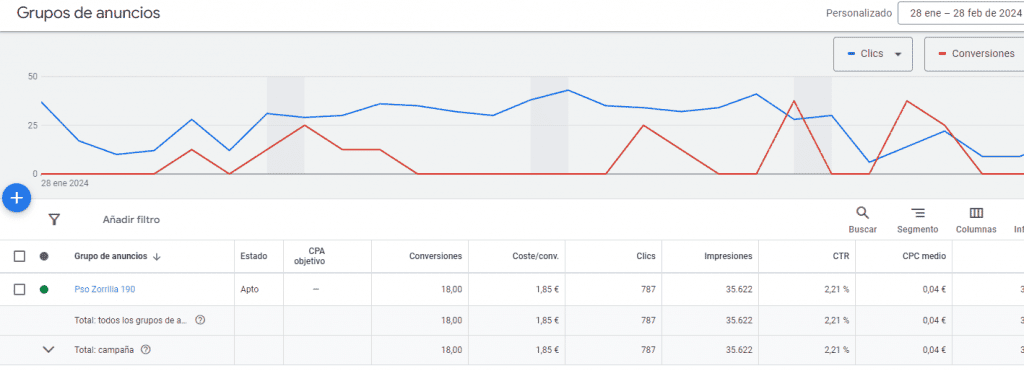Click Añadir filtro to add a filter
This screenshot has width=1024, height=371.
click(x=131, y=219)
